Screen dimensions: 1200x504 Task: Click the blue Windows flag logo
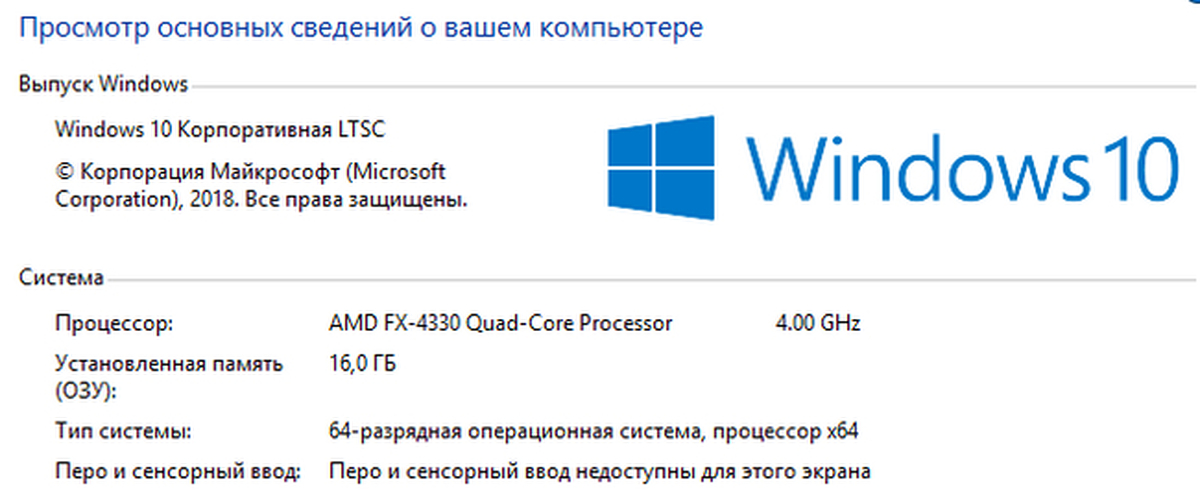tap(660, 168)
